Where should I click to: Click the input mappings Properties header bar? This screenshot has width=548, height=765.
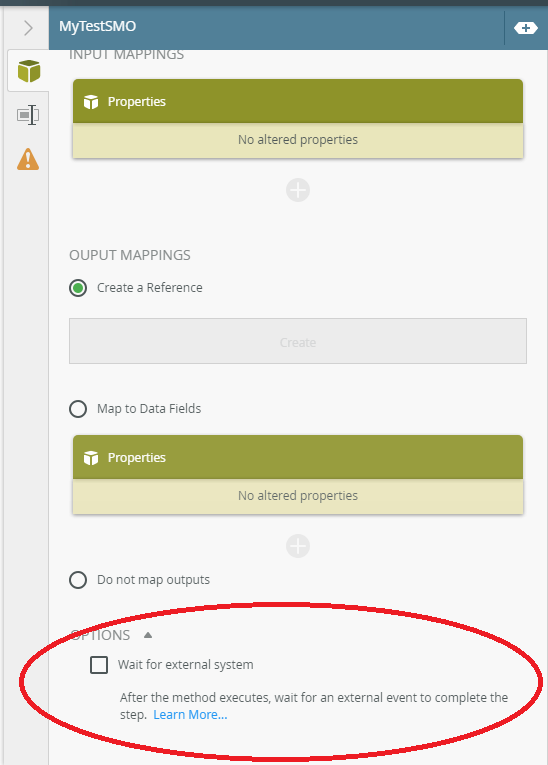[x=298, y=101]
